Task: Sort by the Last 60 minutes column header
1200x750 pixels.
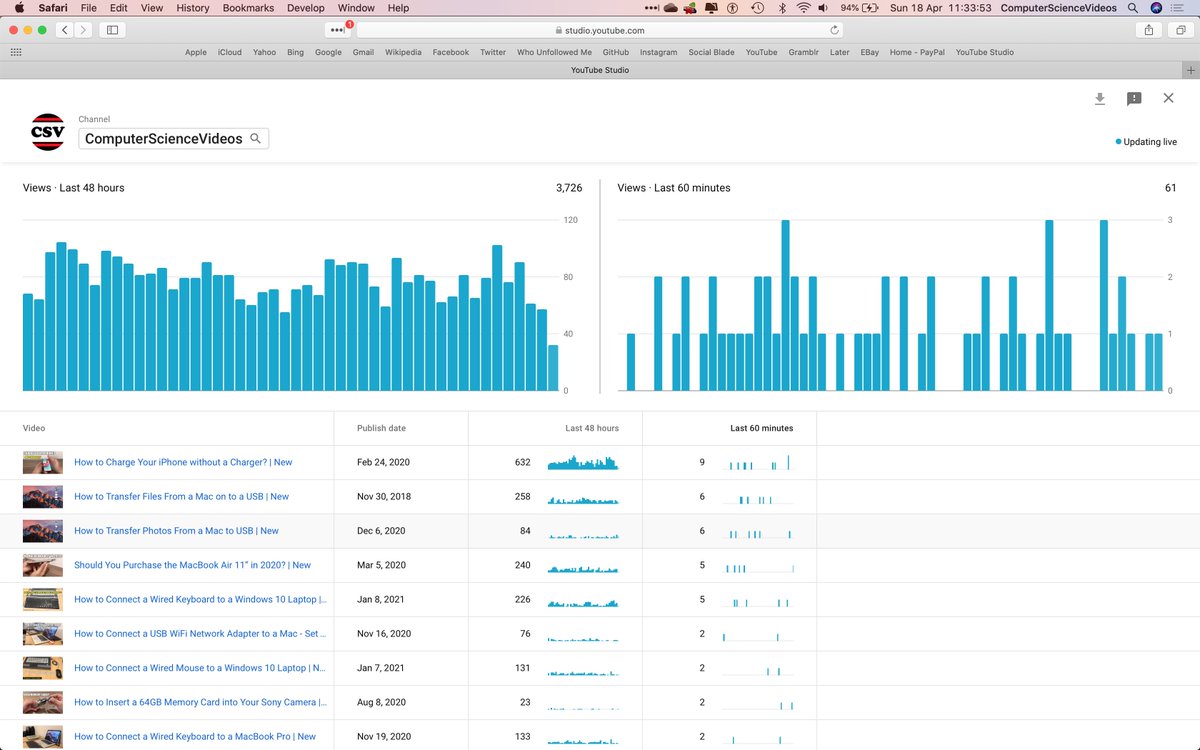Action: point(762,428)
